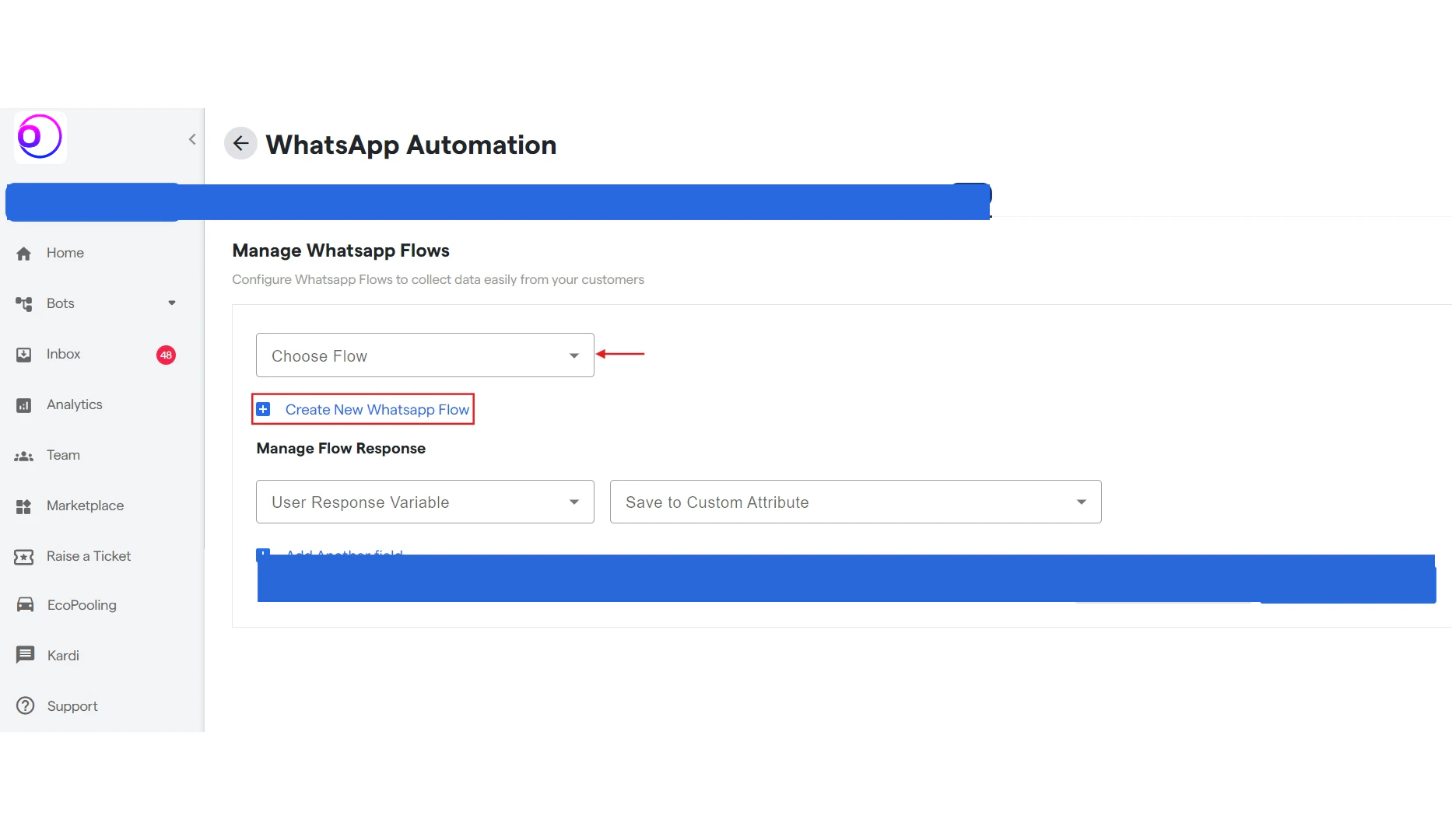The height and width of the screenshot is (840, 1452).
Task: Go back using the arrow button
Action: click(240, 143)
